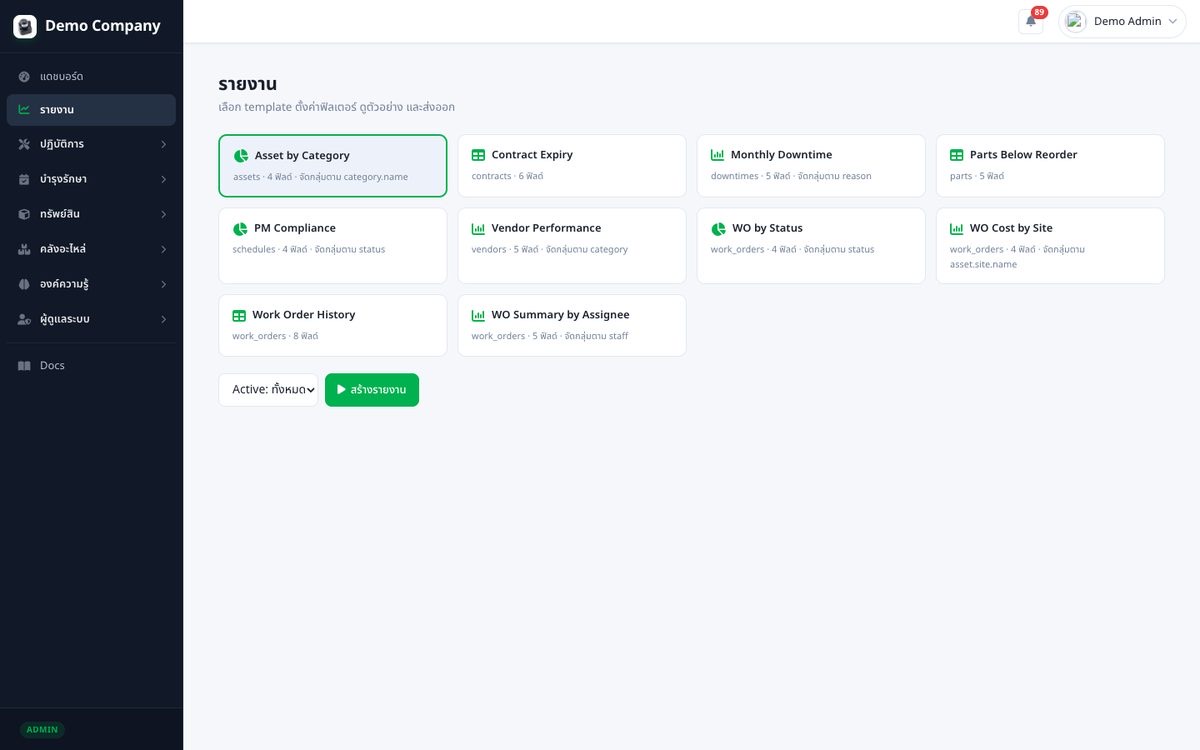The height and width of the screenshot is (750, 1200).
Task: Click the ปฏิบัติการ tools icon
Action: pyautogui.click(x=24, y=144)
